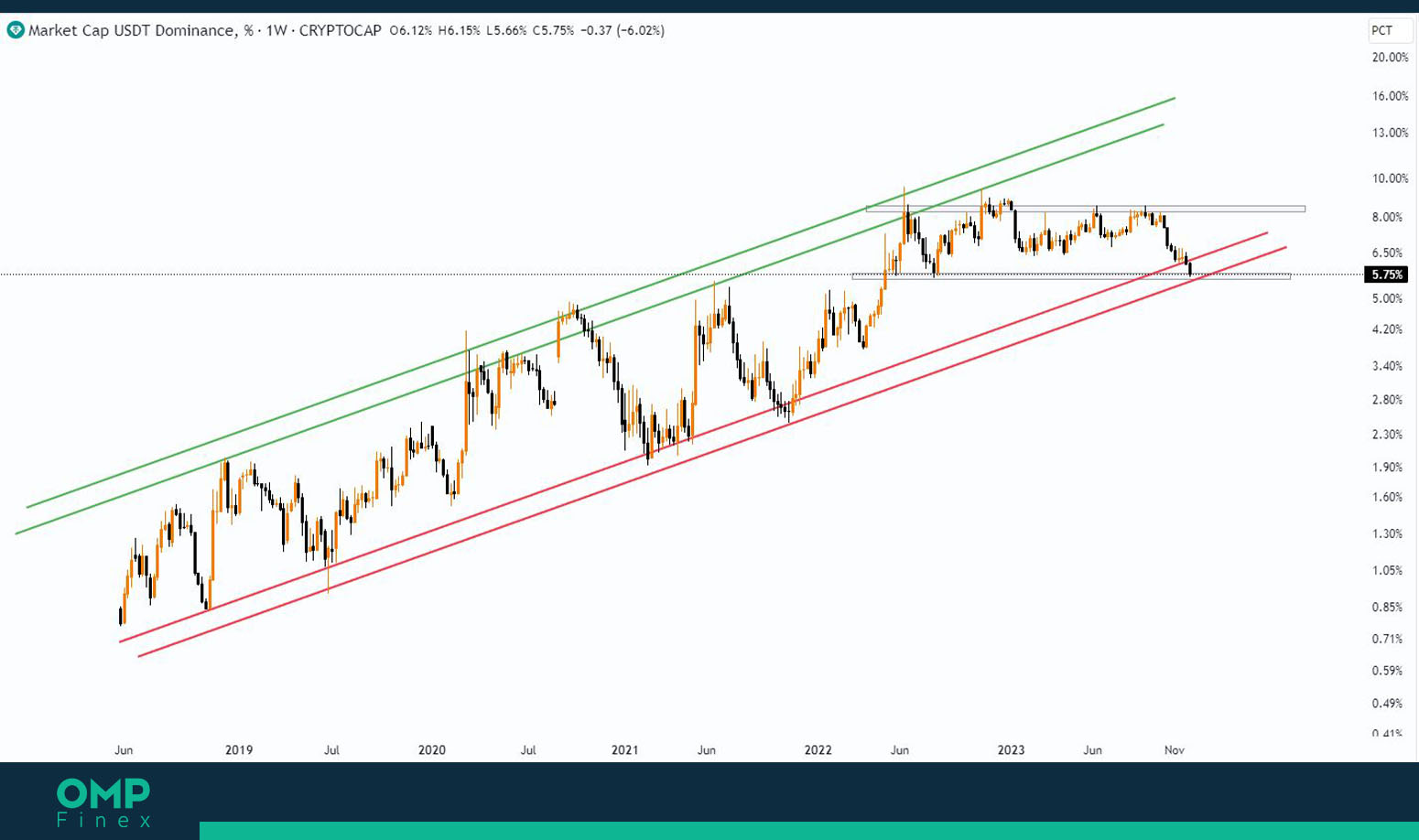The image size is (1419, 840).
Task: Click the 0.49% price axis label
Action: (x=1387, y=704)
